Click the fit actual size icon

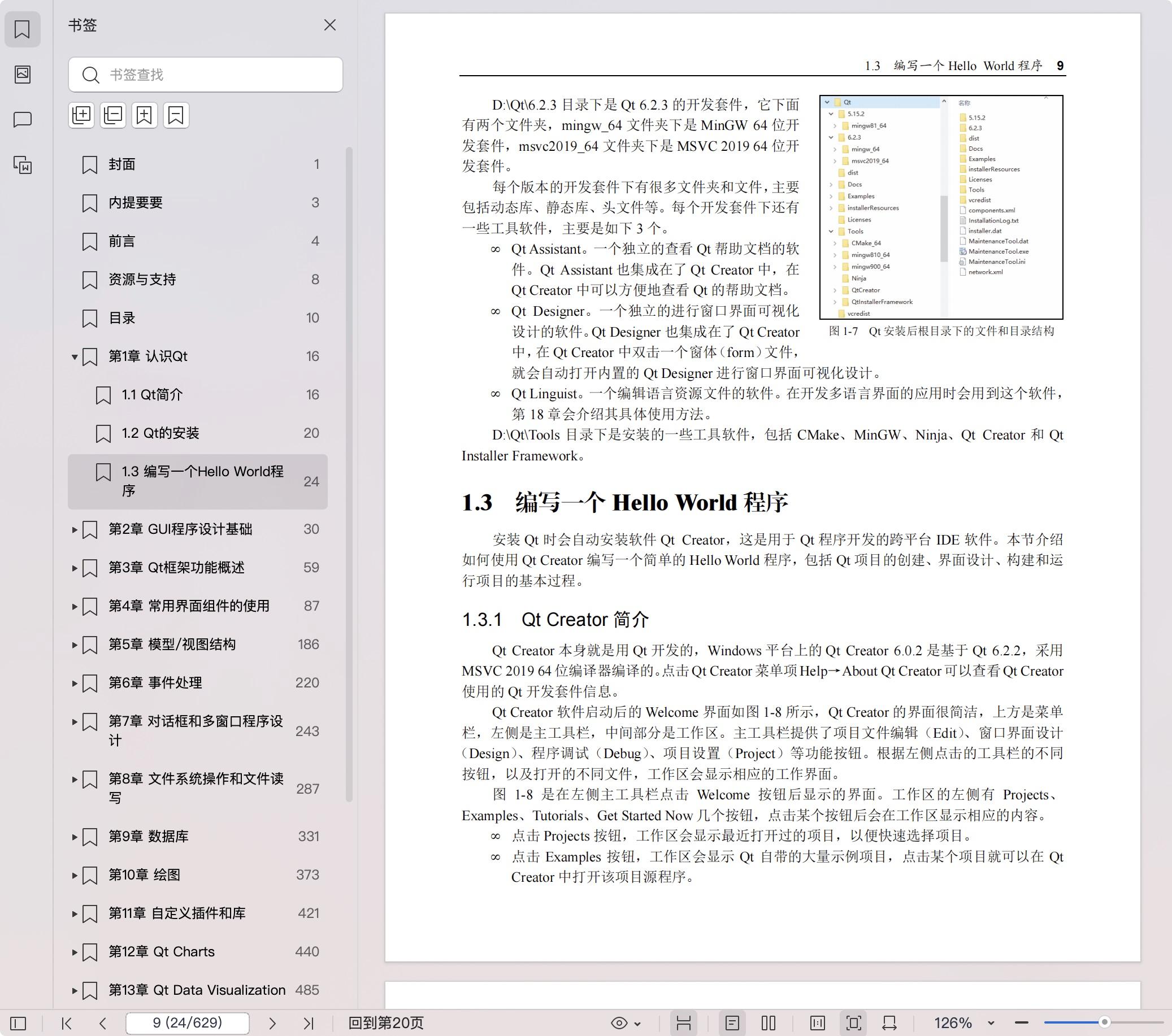coord(818,1024)
